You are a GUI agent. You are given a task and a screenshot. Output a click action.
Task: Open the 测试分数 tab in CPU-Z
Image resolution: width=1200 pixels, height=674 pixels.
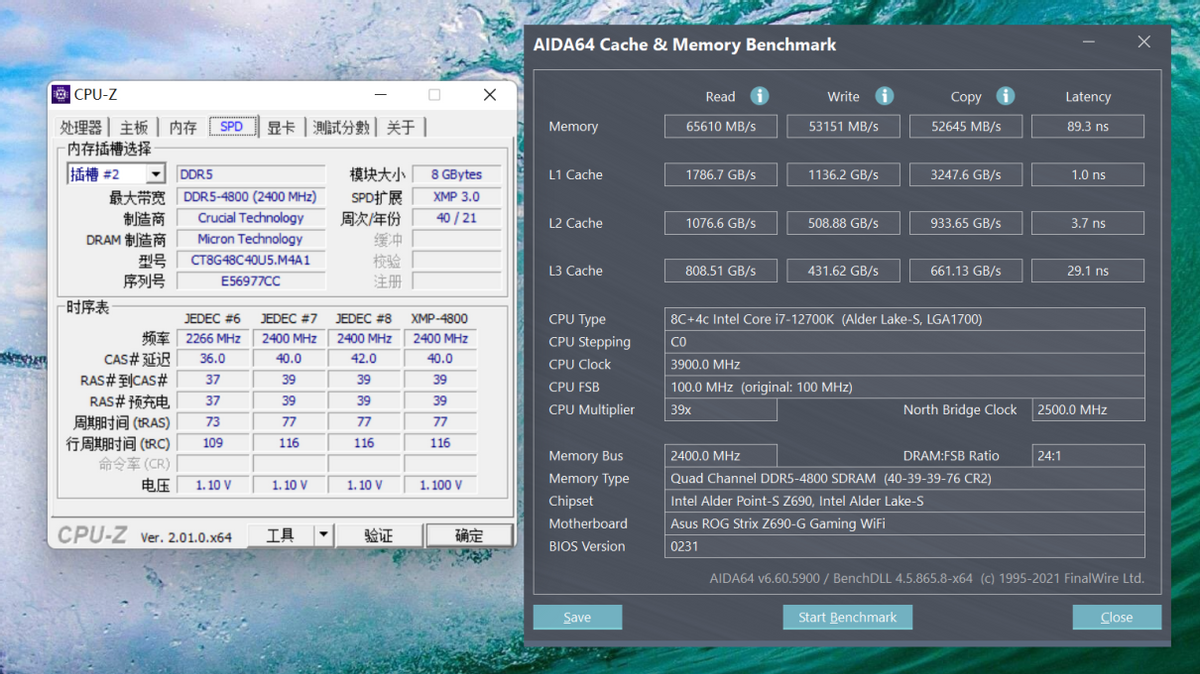tap(341, 127)
